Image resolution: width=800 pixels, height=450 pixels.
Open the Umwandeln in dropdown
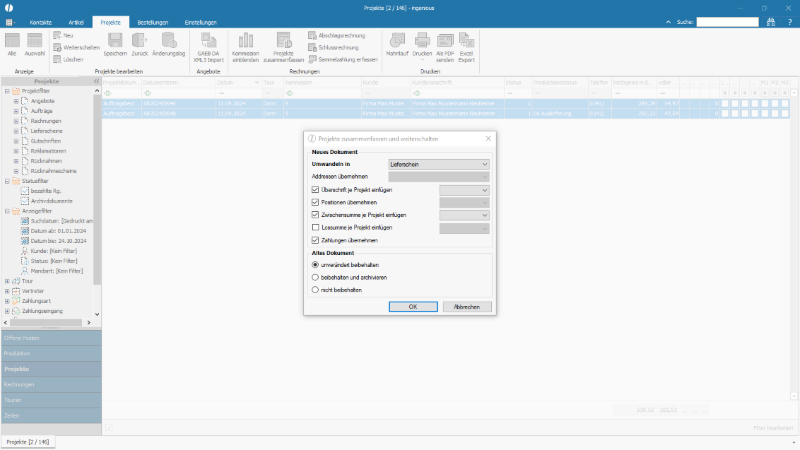[439, 164]
